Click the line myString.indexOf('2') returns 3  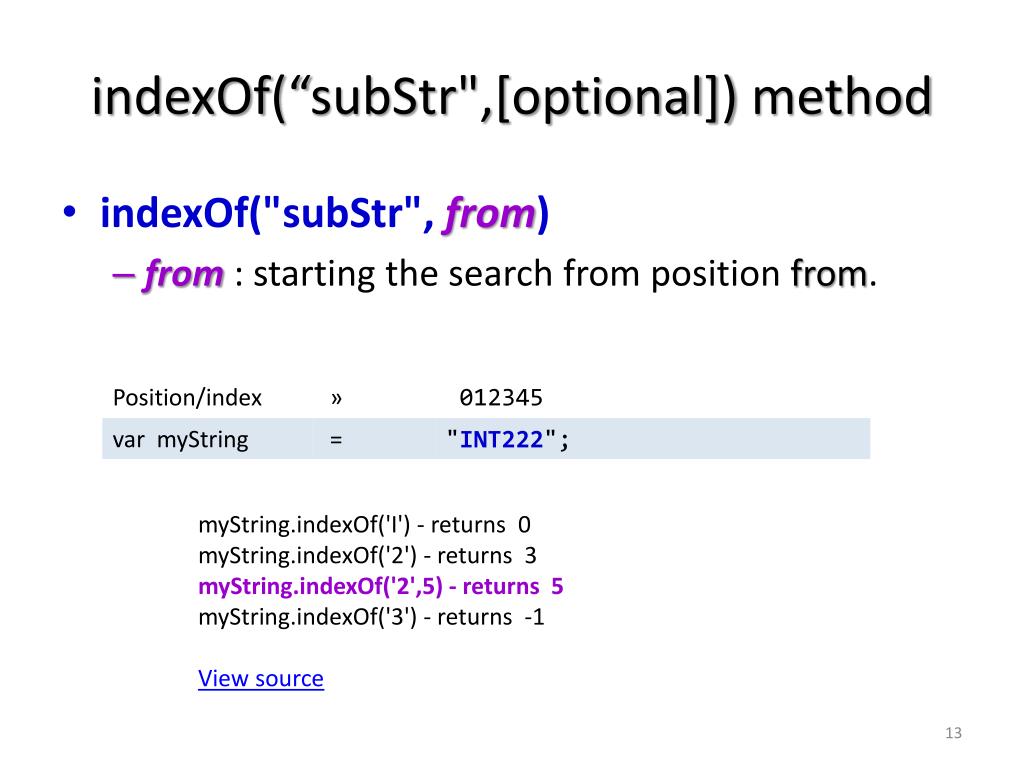point(367,555)
